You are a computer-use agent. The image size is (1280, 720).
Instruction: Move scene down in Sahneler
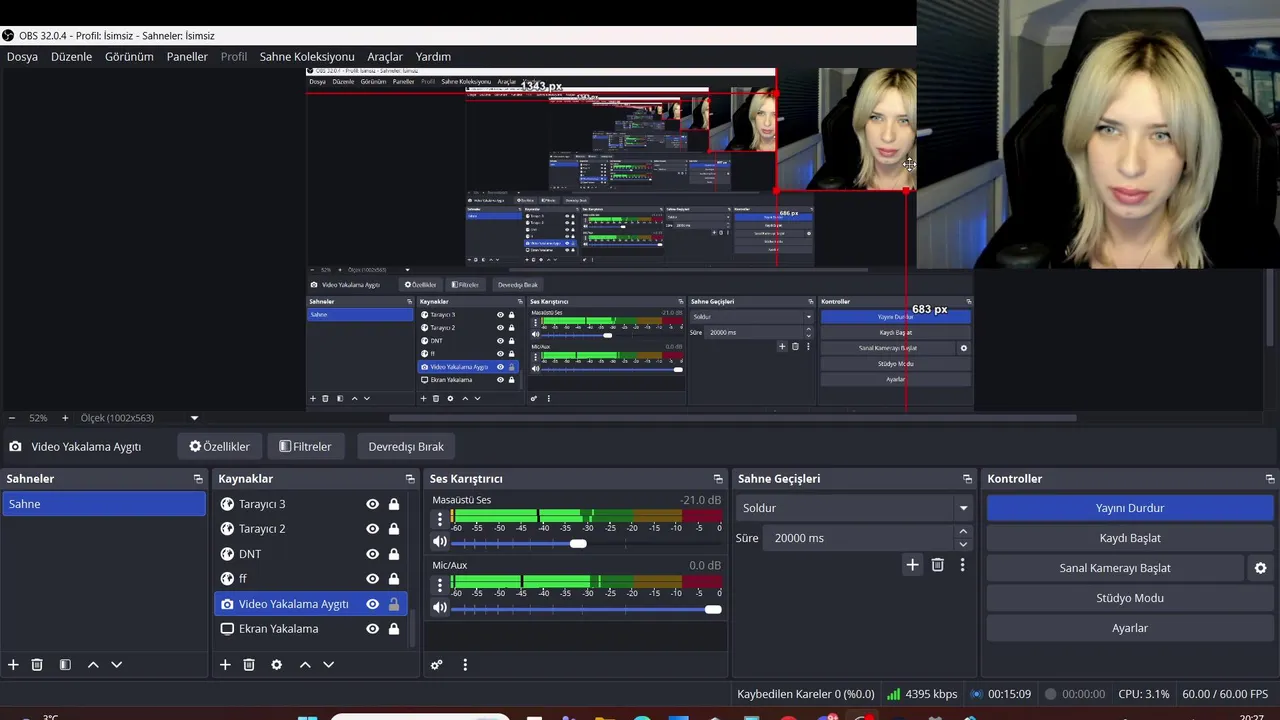point(116,664)
